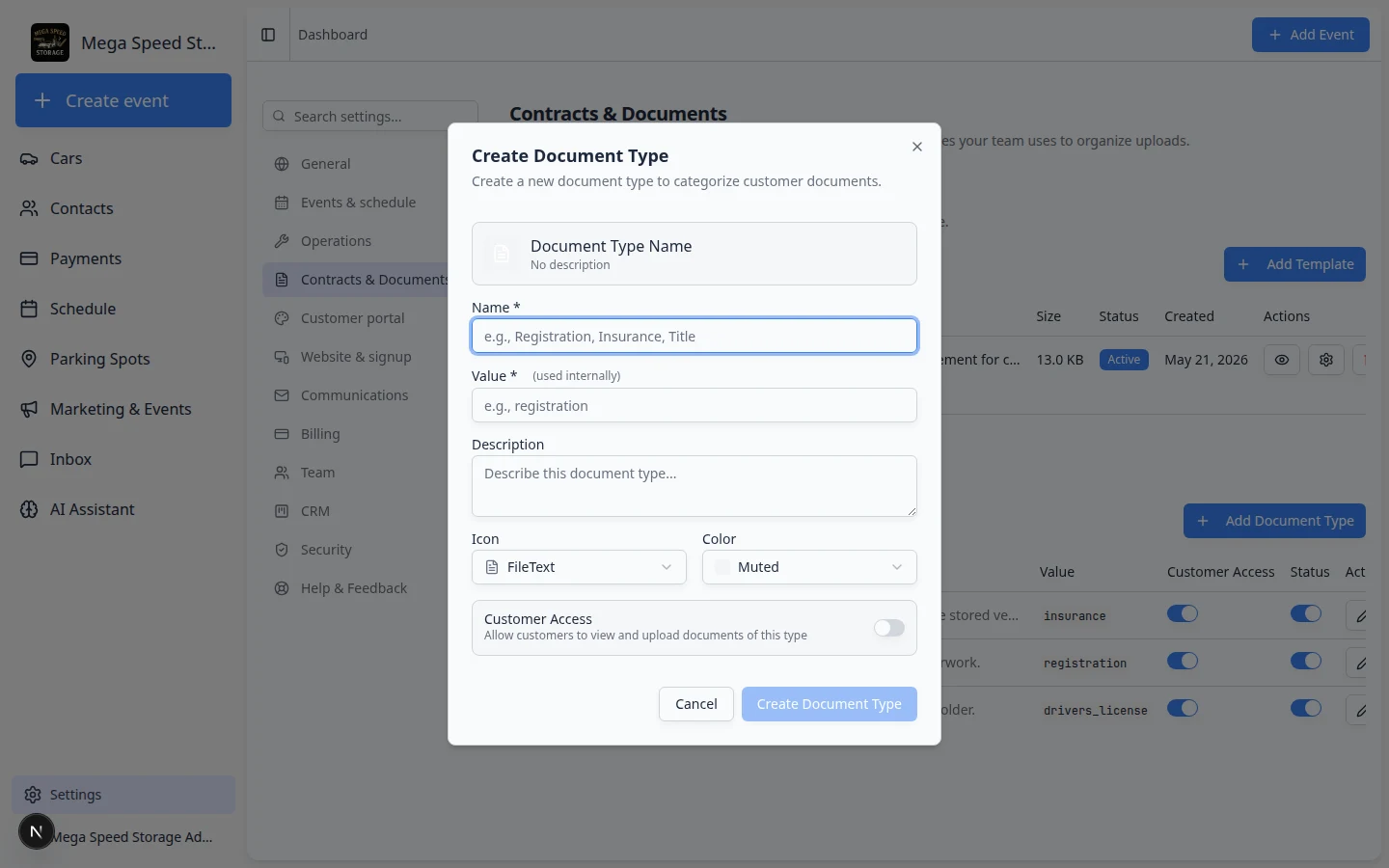Image resolution: width=1389 pixels, height=868 pixels.
Task: Click the Cars car icon in the sidebar
Action: tap(29, 158)
